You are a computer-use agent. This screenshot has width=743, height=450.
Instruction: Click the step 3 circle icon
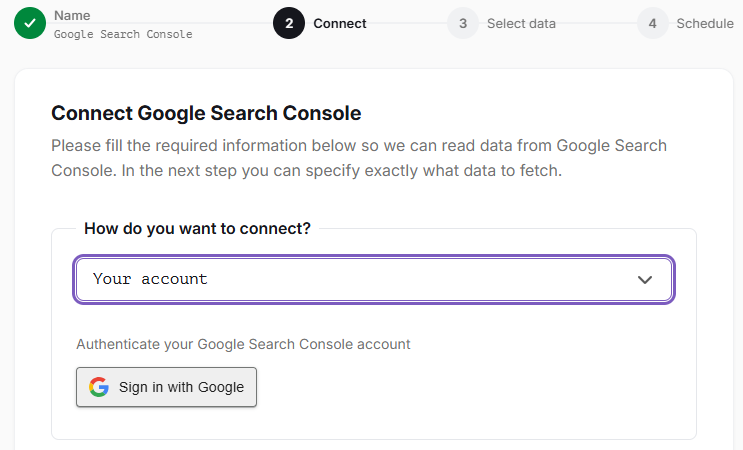(463, 23)
